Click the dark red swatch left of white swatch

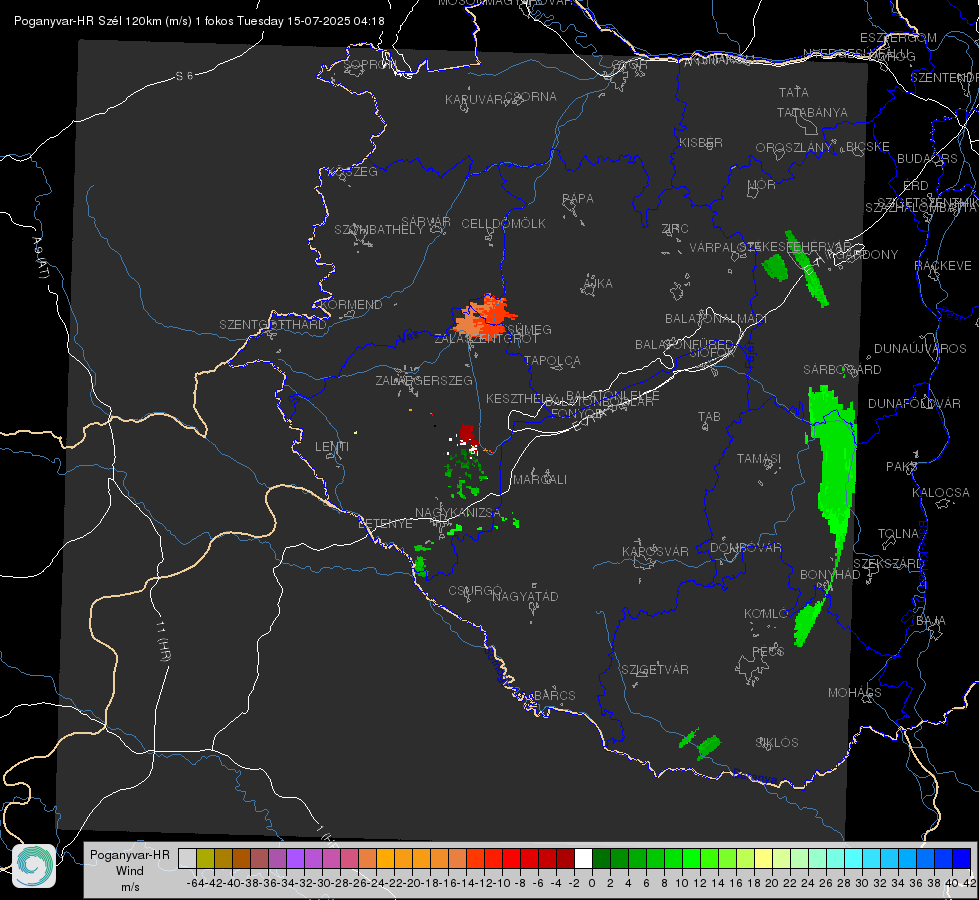(x=565, y=858)
